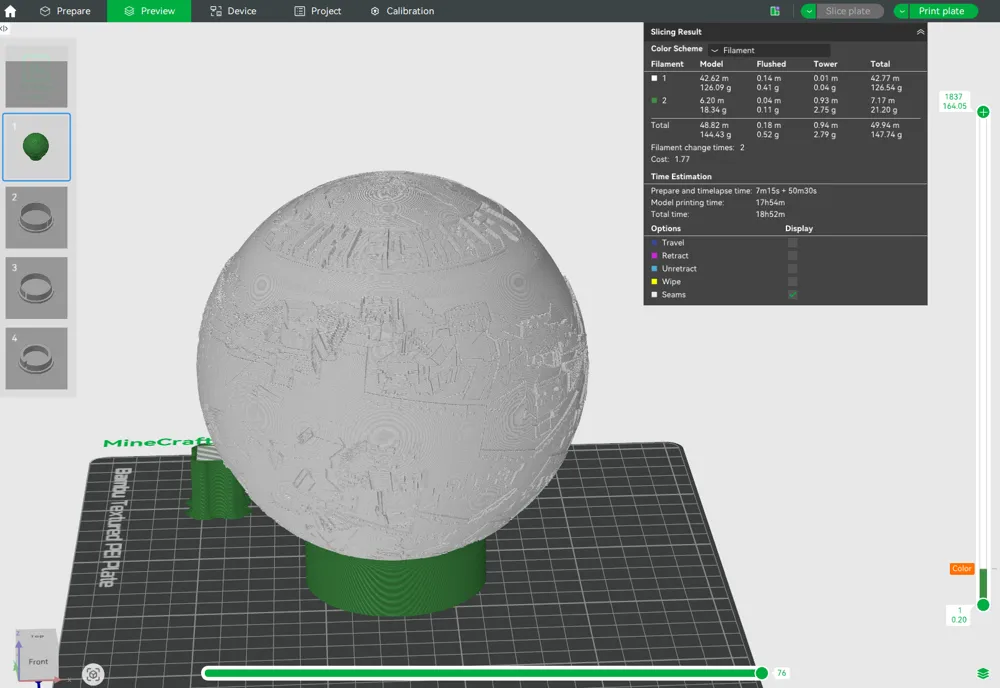Toggle the sidebar collapse arrows icon
The width and height of the screenshot is (1000, 688).
(x=4, y=29)
